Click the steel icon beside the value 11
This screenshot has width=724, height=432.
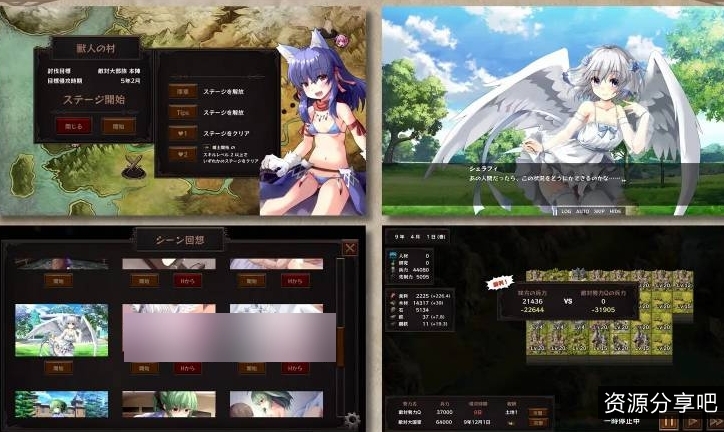392,324
